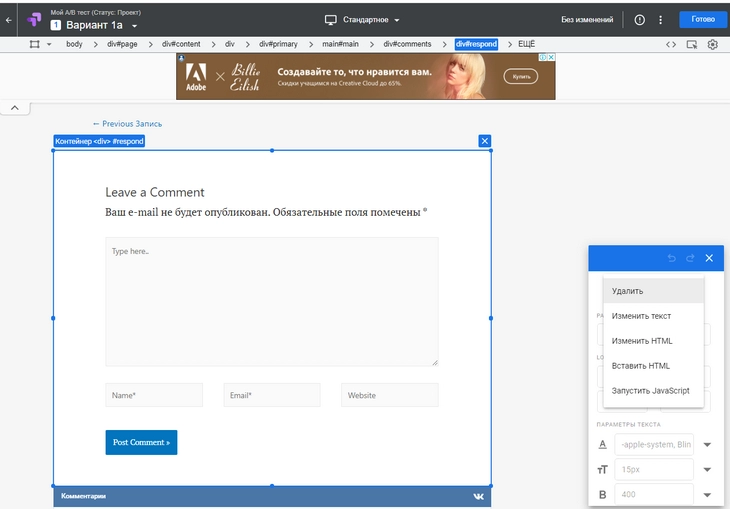Expand the Вариант 1а variant dropdown
This screenshot has height=509, width=730.
click(x=134, y=26)
